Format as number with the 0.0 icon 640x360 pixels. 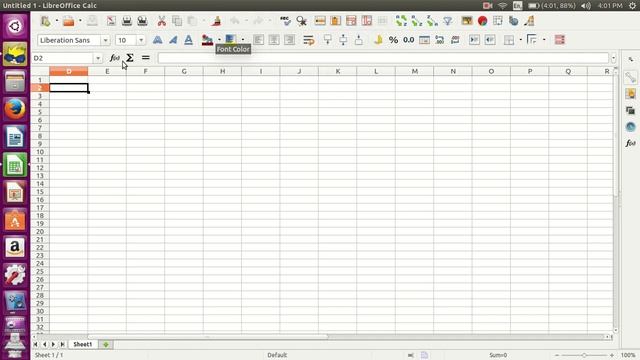click(x=409, y=40)
